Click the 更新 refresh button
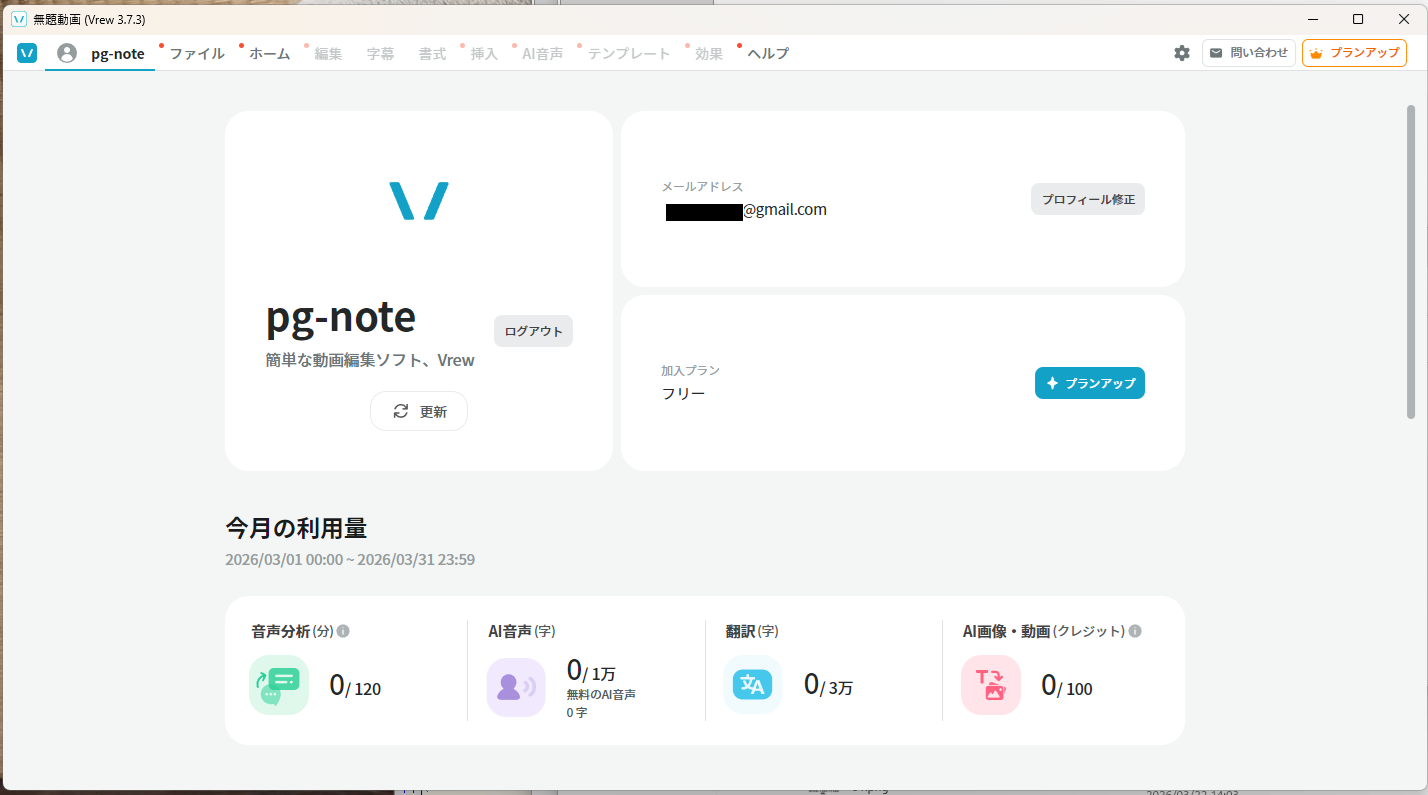The height and width of the screenshot is (795, 1428). [419, 411]
